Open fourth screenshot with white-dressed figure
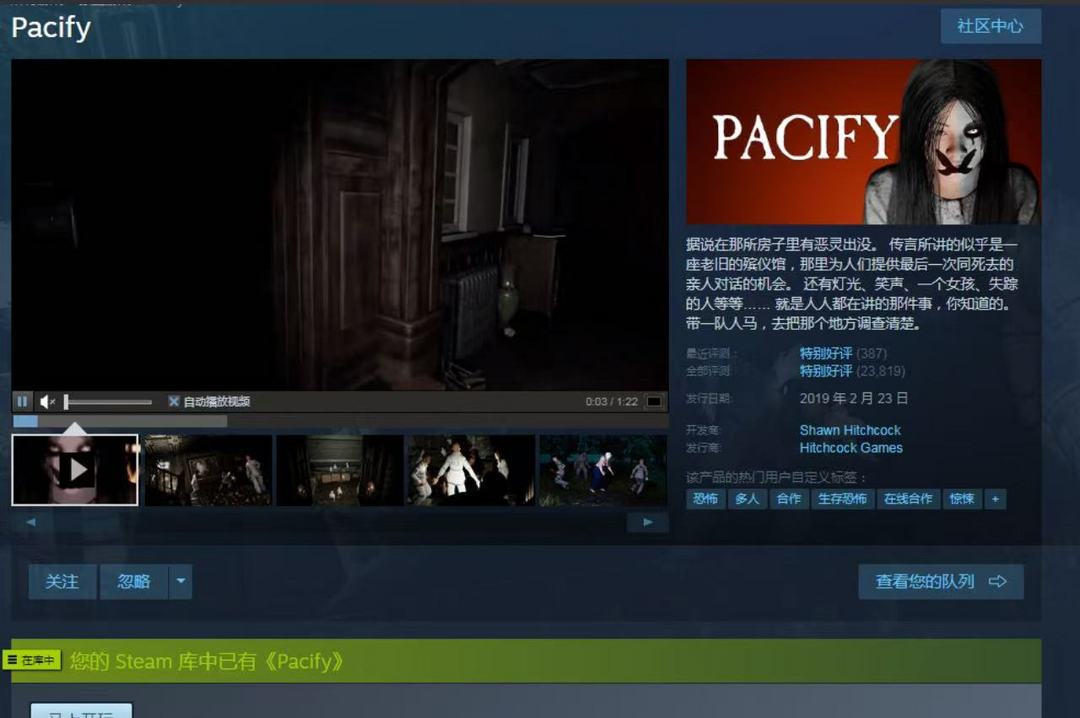1080x718 pixels. pyautogui.click(x=471, y=470)
